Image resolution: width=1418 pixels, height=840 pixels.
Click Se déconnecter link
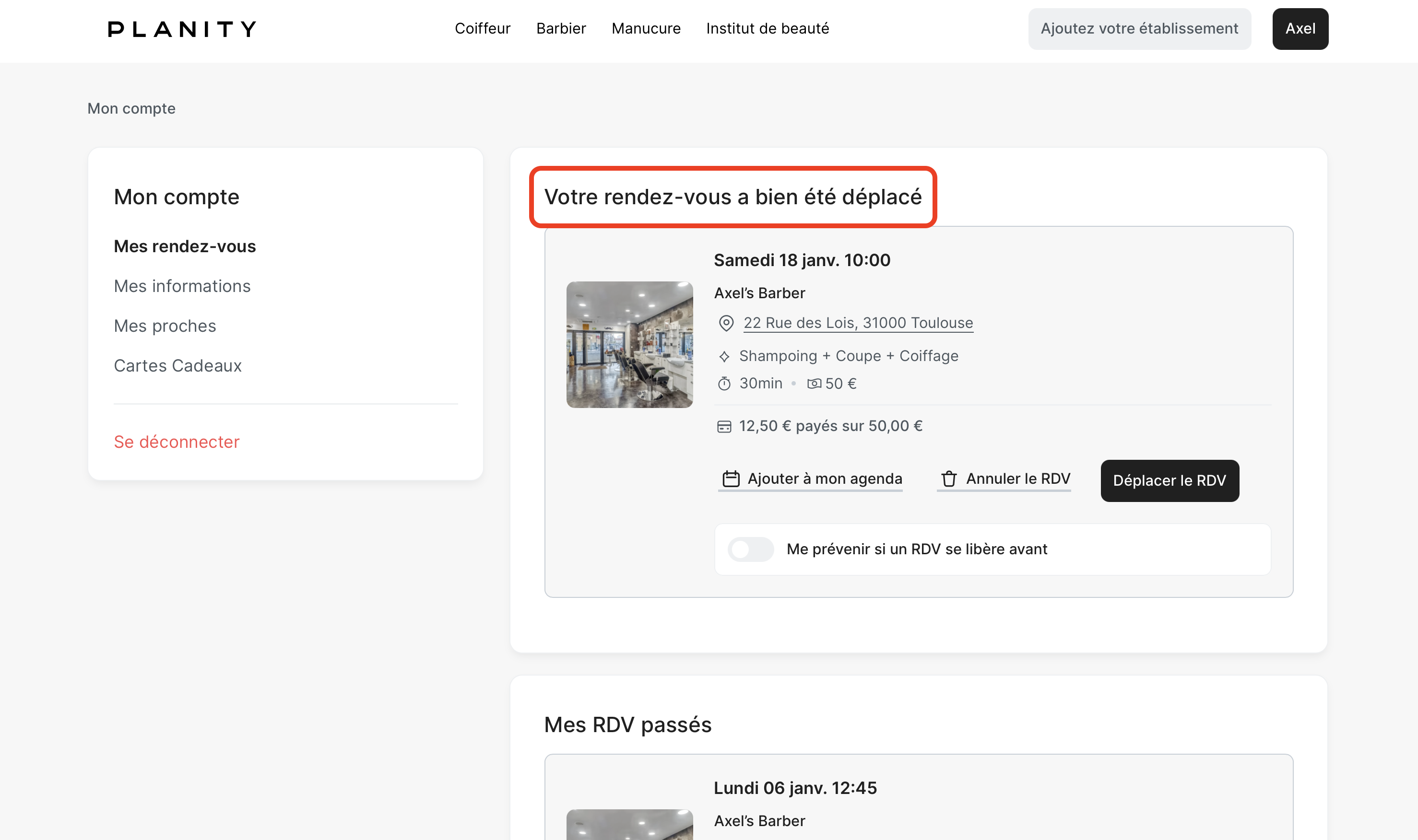[x=176, y=442]
